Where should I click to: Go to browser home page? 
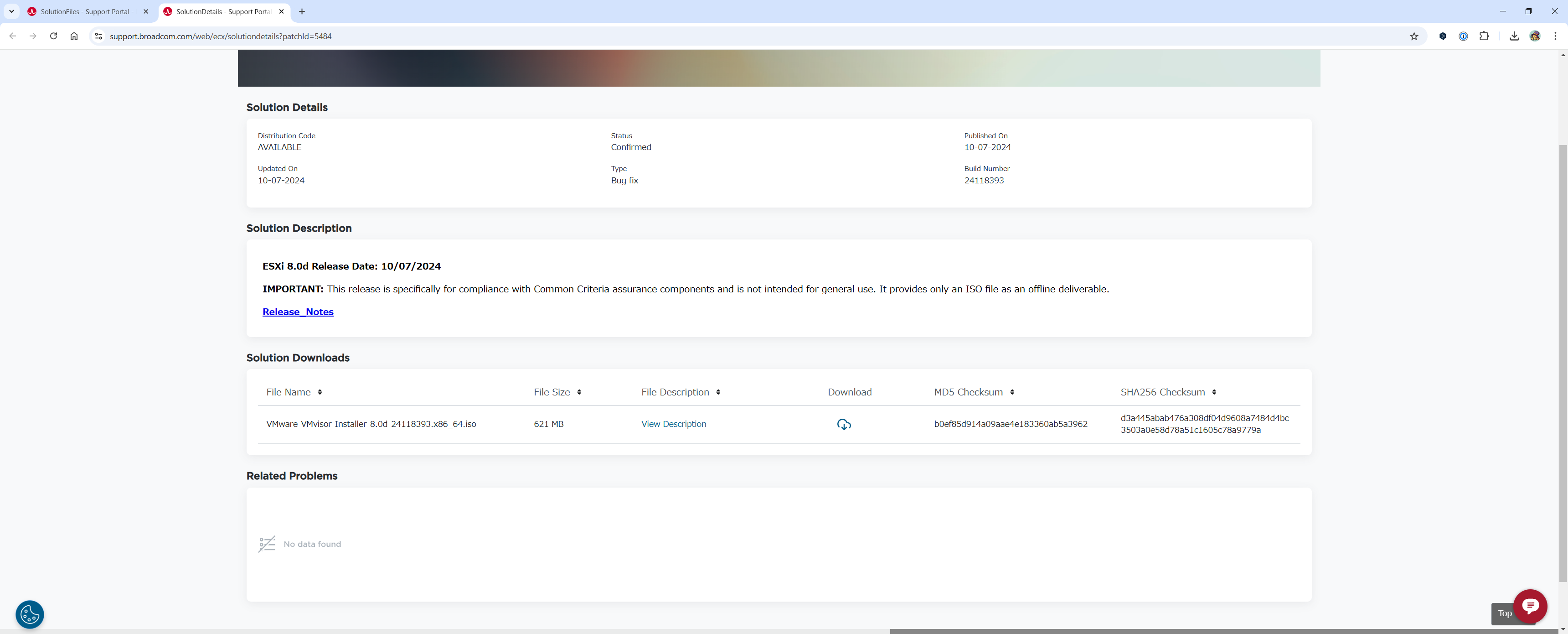pyautogui.click(x=74, y=36)
